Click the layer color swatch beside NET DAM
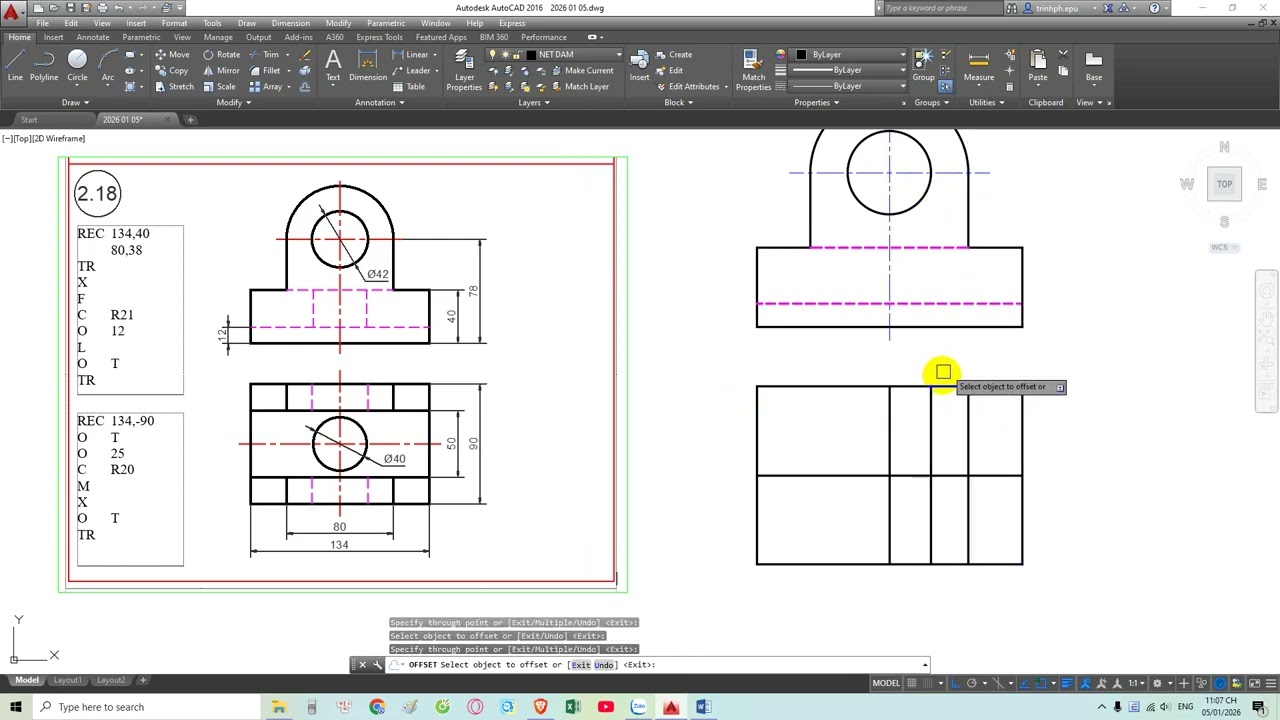Image resolution: width=1280 pixels, height=720 pixels. 532,55
